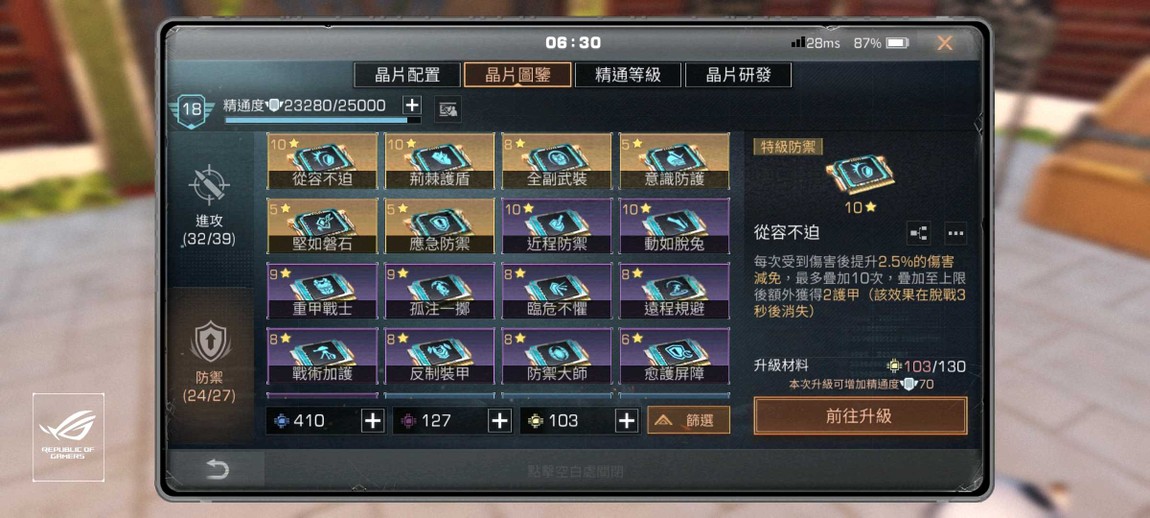
Task: Add yellow material next to 103
Action: [x=626, y=420]
